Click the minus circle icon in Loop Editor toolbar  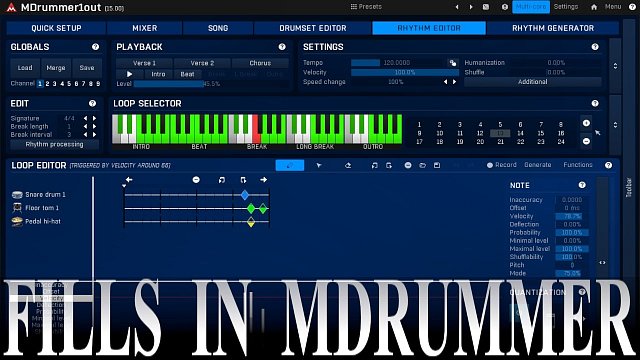(408, 165)
